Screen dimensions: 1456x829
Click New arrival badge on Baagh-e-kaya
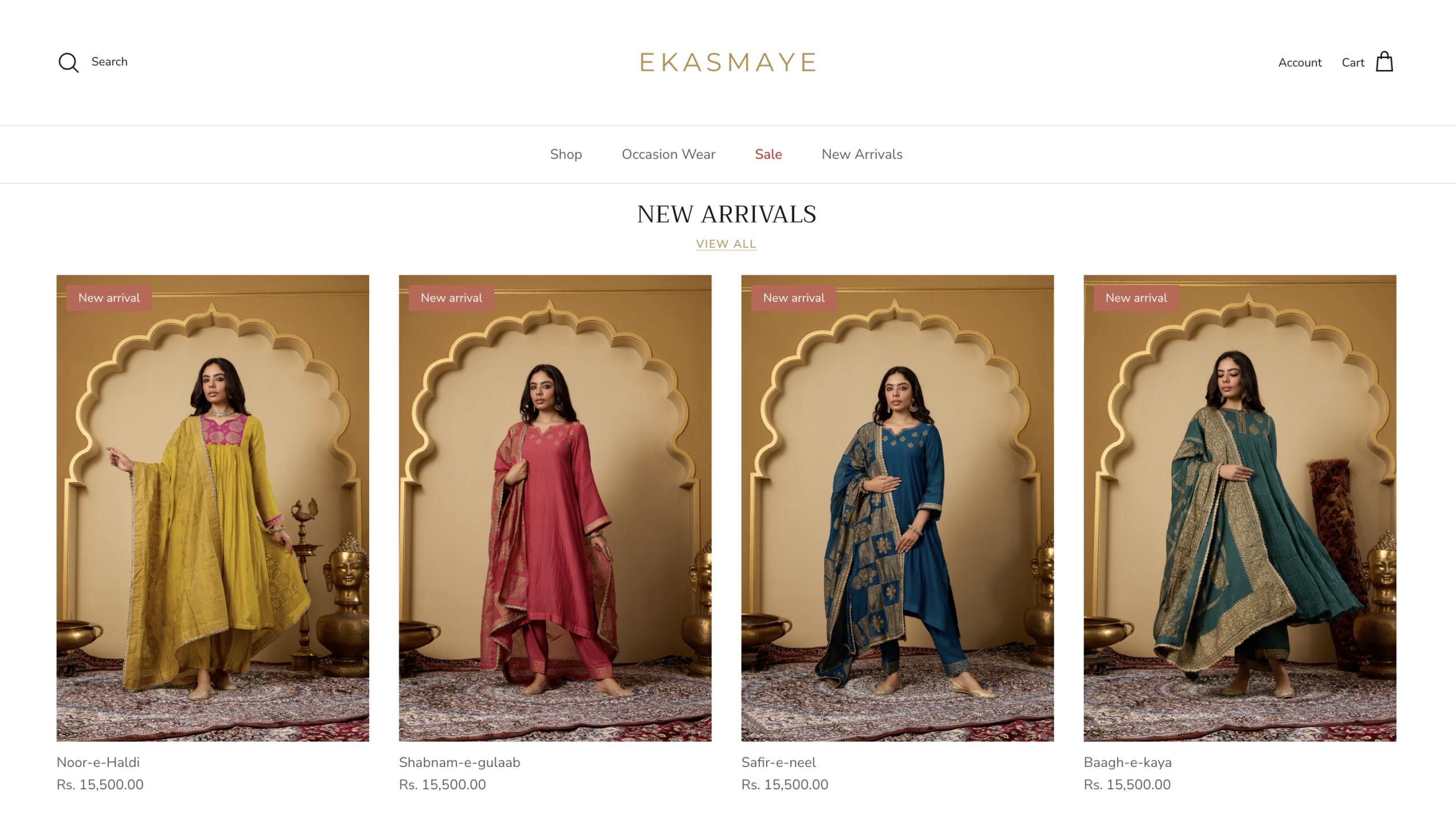click(x=1136, y=298)
